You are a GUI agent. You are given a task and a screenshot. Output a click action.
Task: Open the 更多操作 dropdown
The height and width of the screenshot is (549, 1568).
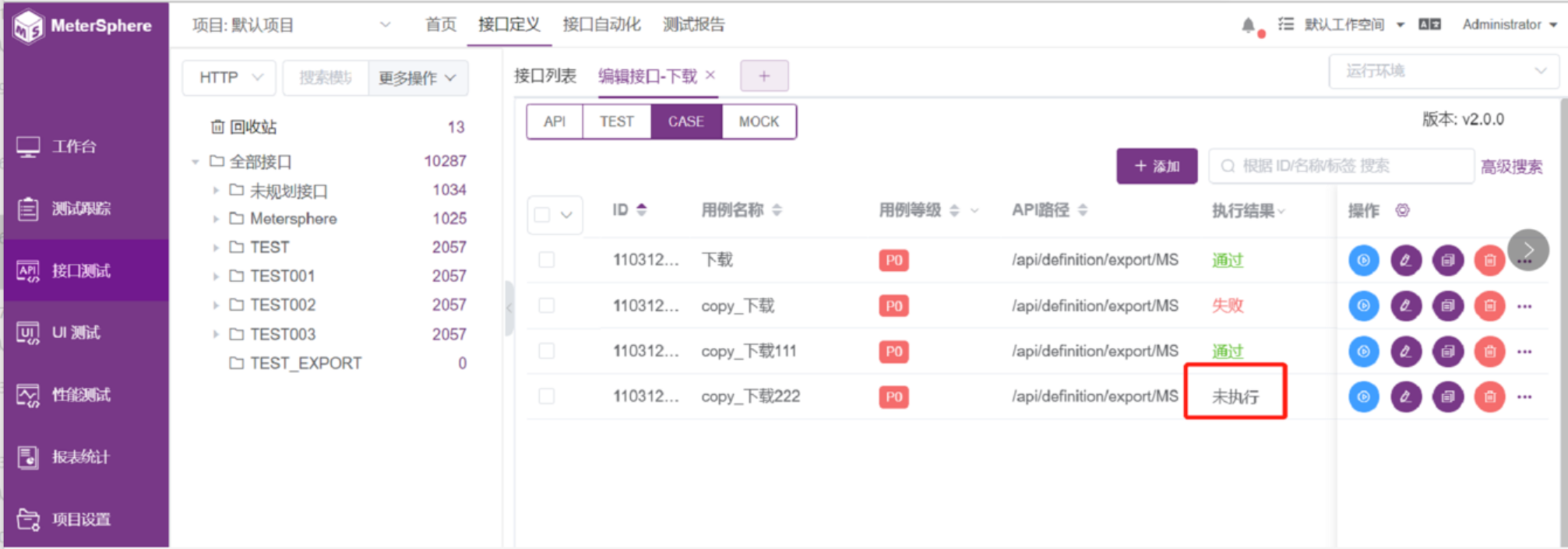(x=418, y=78)
